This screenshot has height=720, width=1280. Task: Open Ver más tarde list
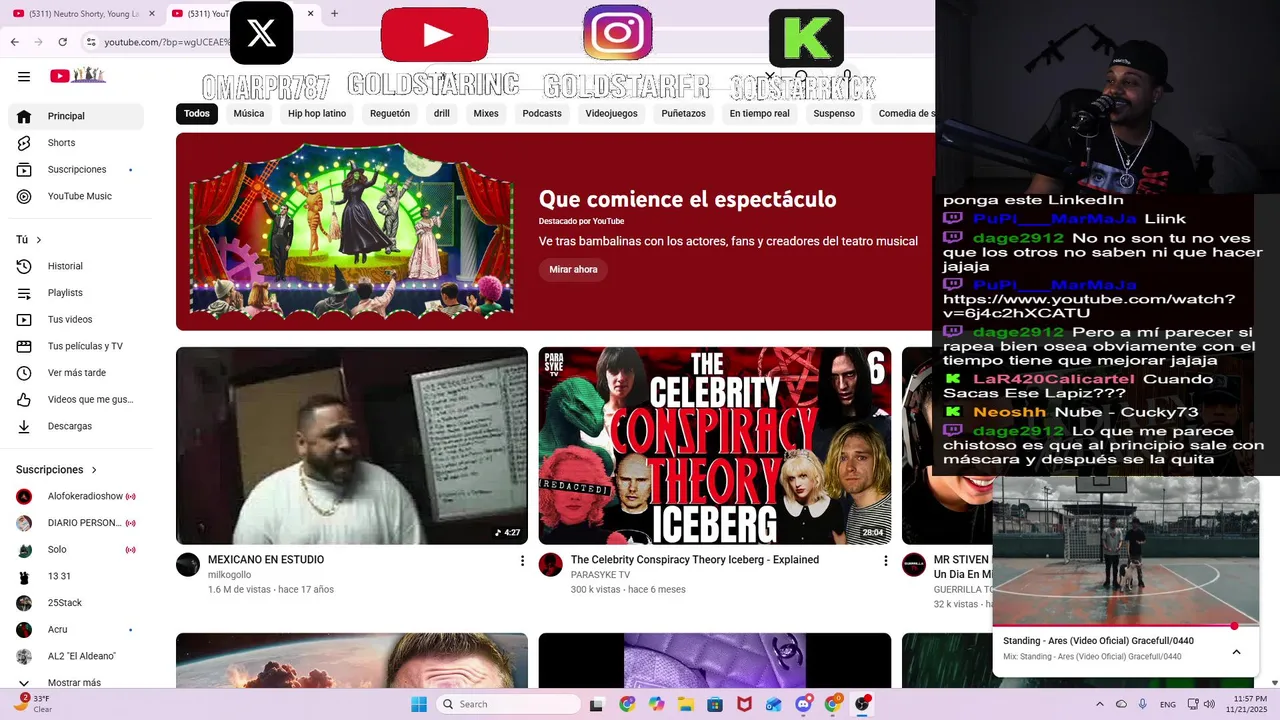coord(76,373)
